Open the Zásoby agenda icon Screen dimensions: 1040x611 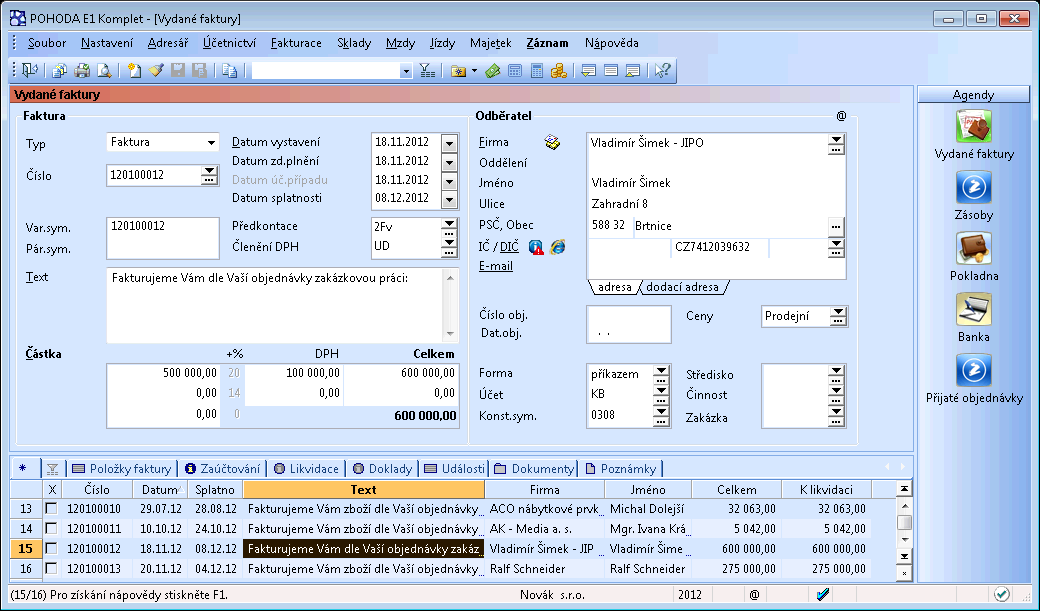coord(974,187)
